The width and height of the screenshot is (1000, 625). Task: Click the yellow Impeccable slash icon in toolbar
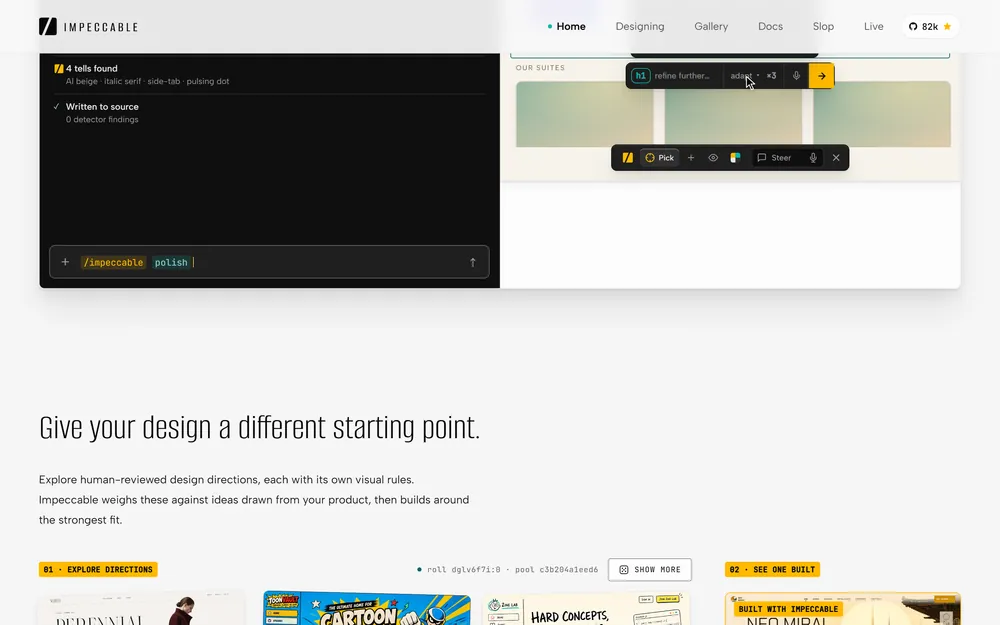click(x=628, y=158)
